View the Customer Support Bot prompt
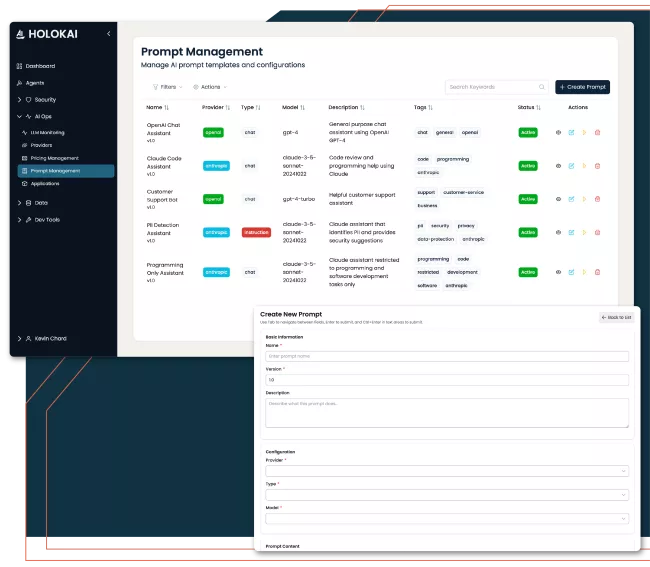Viewport: 650px width, 567px height. click(558, 199)
